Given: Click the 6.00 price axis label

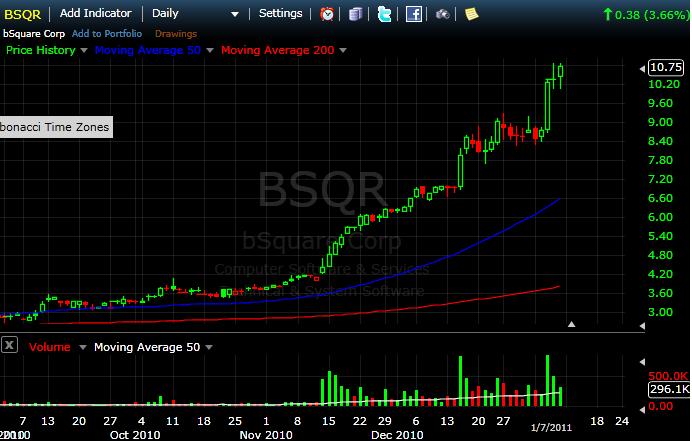Looking at the screenshot, I should click(x=660, y=217).
